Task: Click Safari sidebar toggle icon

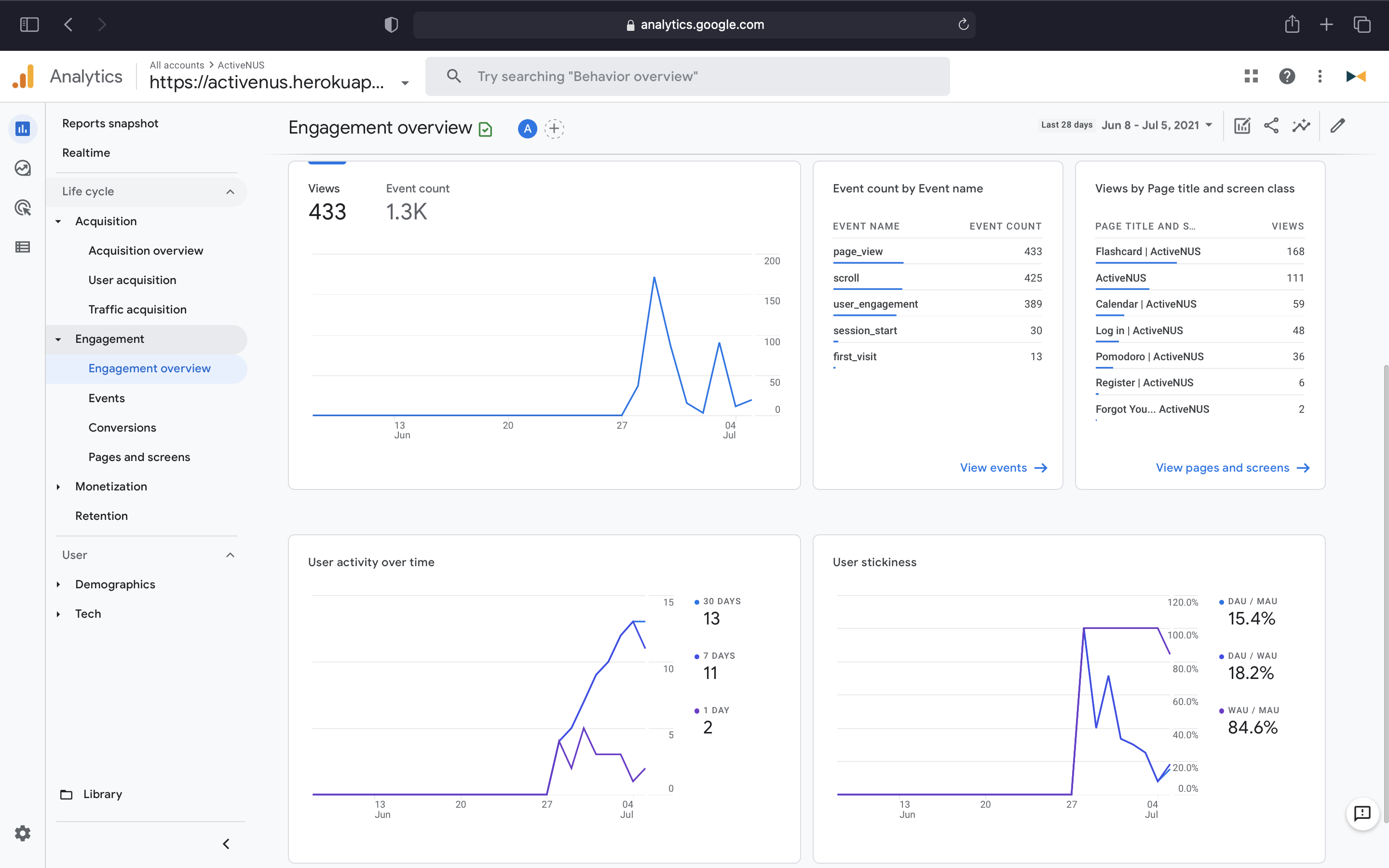Action: tap(29, 25)
